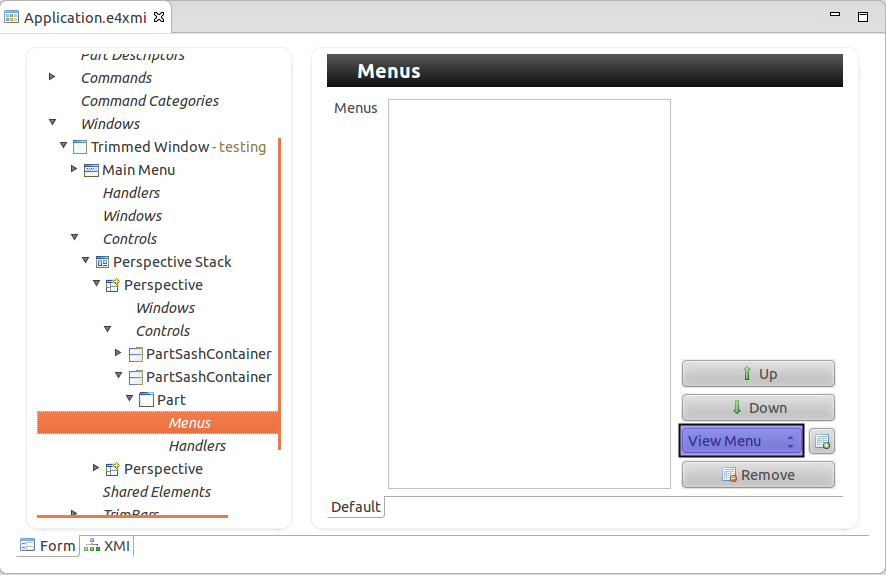The image size is (886, 575).
Task: Expand the Commands tree node
Action: (52, 77)
